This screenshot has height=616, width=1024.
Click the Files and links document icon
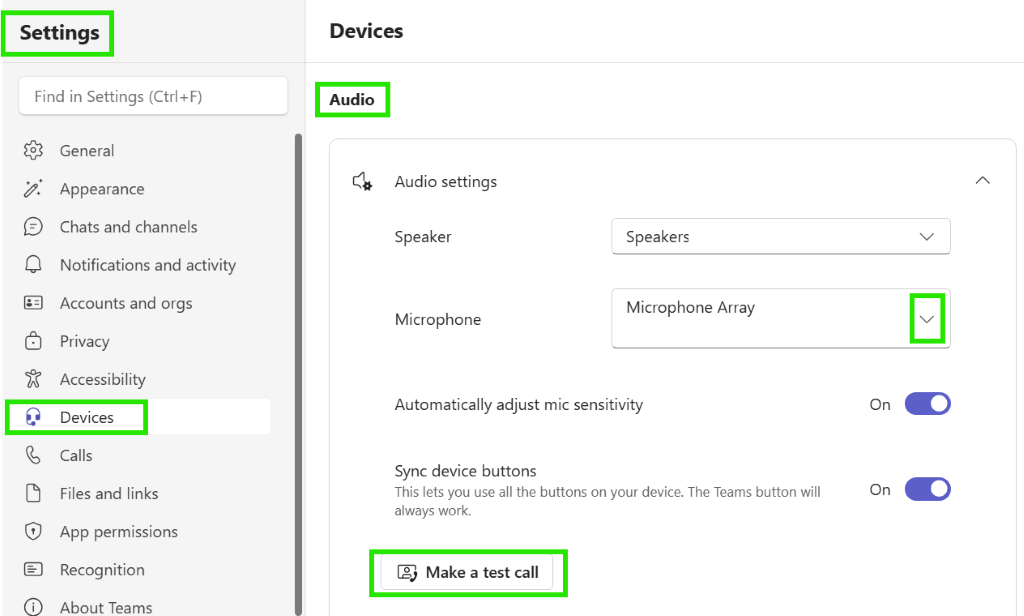[x=33, y=493]
